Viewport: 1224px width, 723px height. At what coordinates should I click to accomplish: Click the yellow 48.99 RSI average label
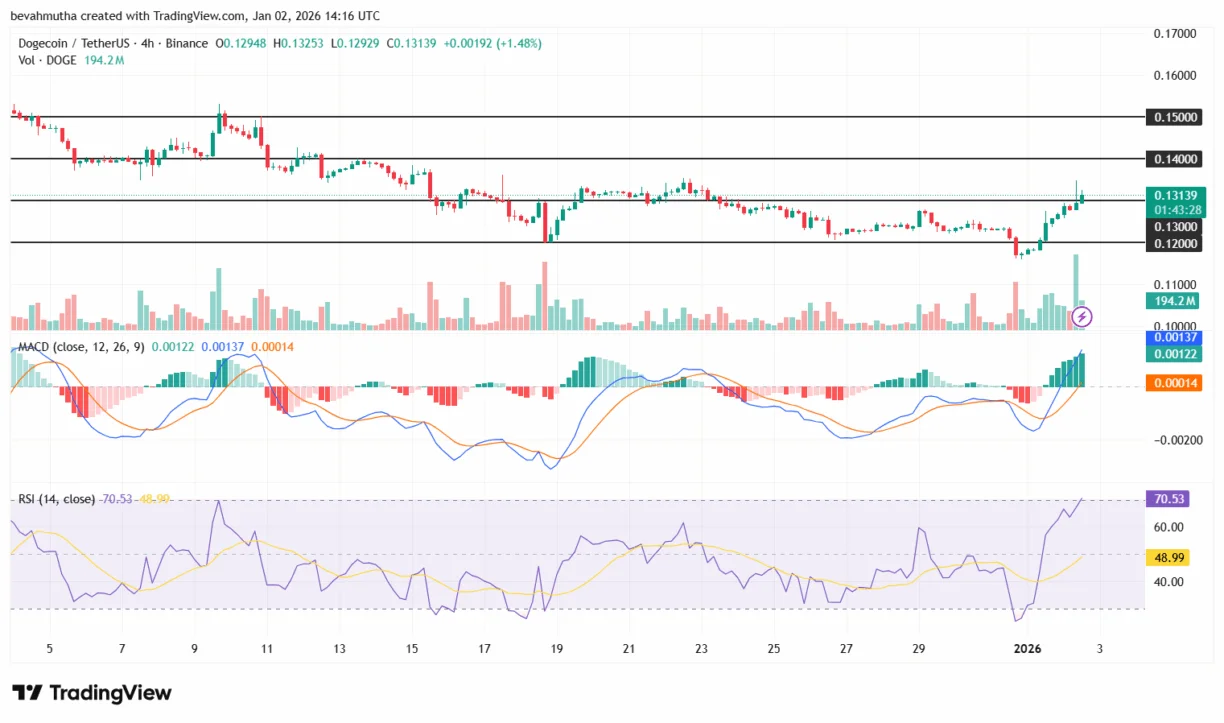pos(1172,558)
